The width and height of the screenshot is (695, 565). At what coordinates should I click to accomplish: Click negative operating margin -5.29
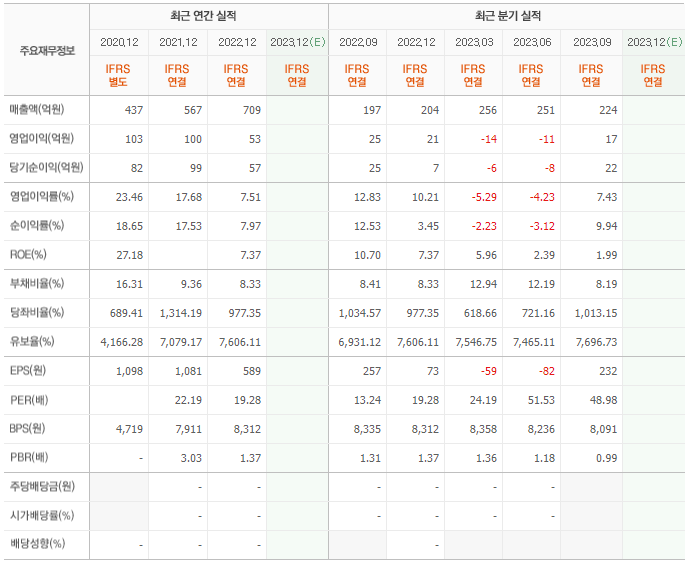(484, 197)
